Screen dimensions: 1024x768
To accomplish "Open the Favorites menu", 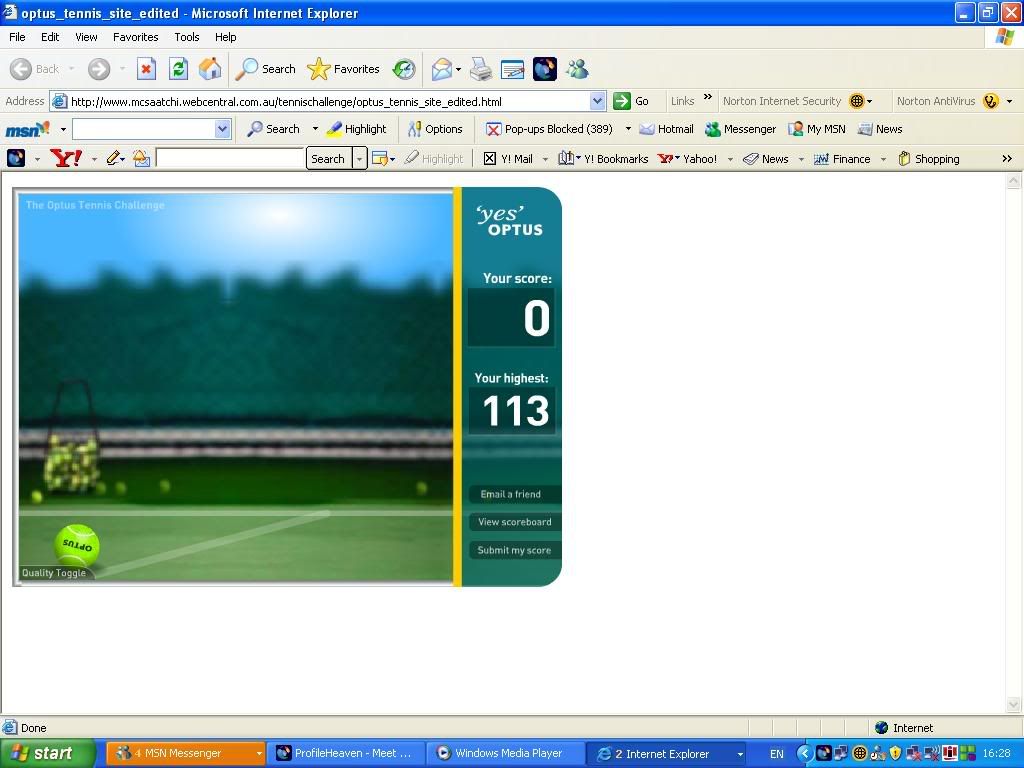I will pos(135,37).
